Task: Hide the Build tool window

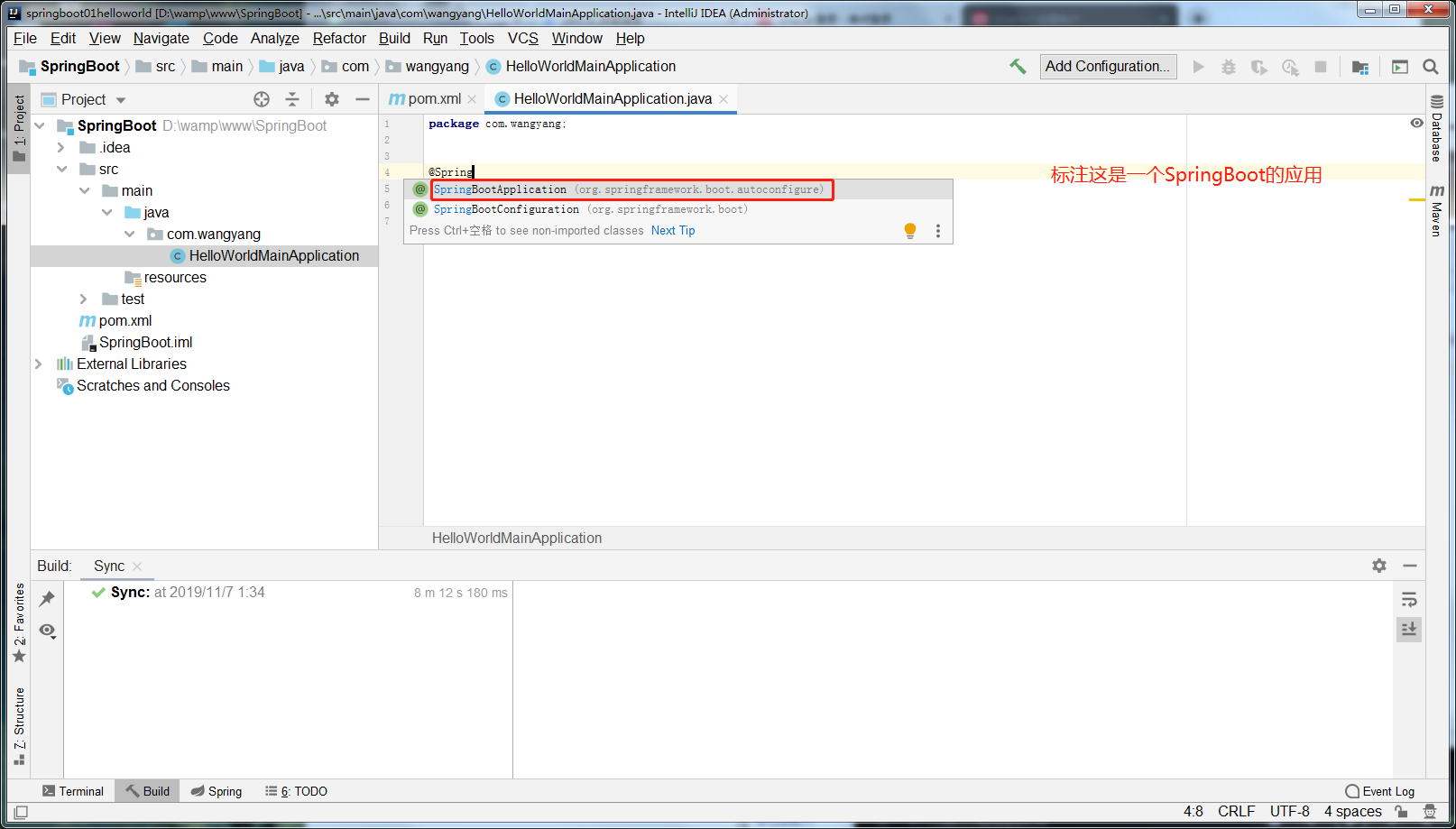Action: tap(1410, 566)
